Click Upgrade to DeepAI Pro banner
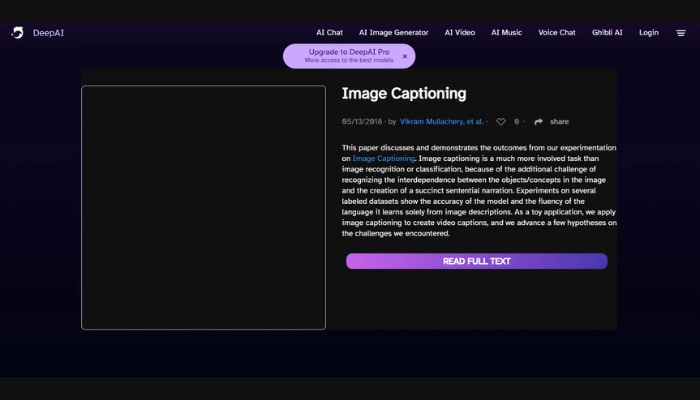The image size is (700, 400). (x=349, y=56)
